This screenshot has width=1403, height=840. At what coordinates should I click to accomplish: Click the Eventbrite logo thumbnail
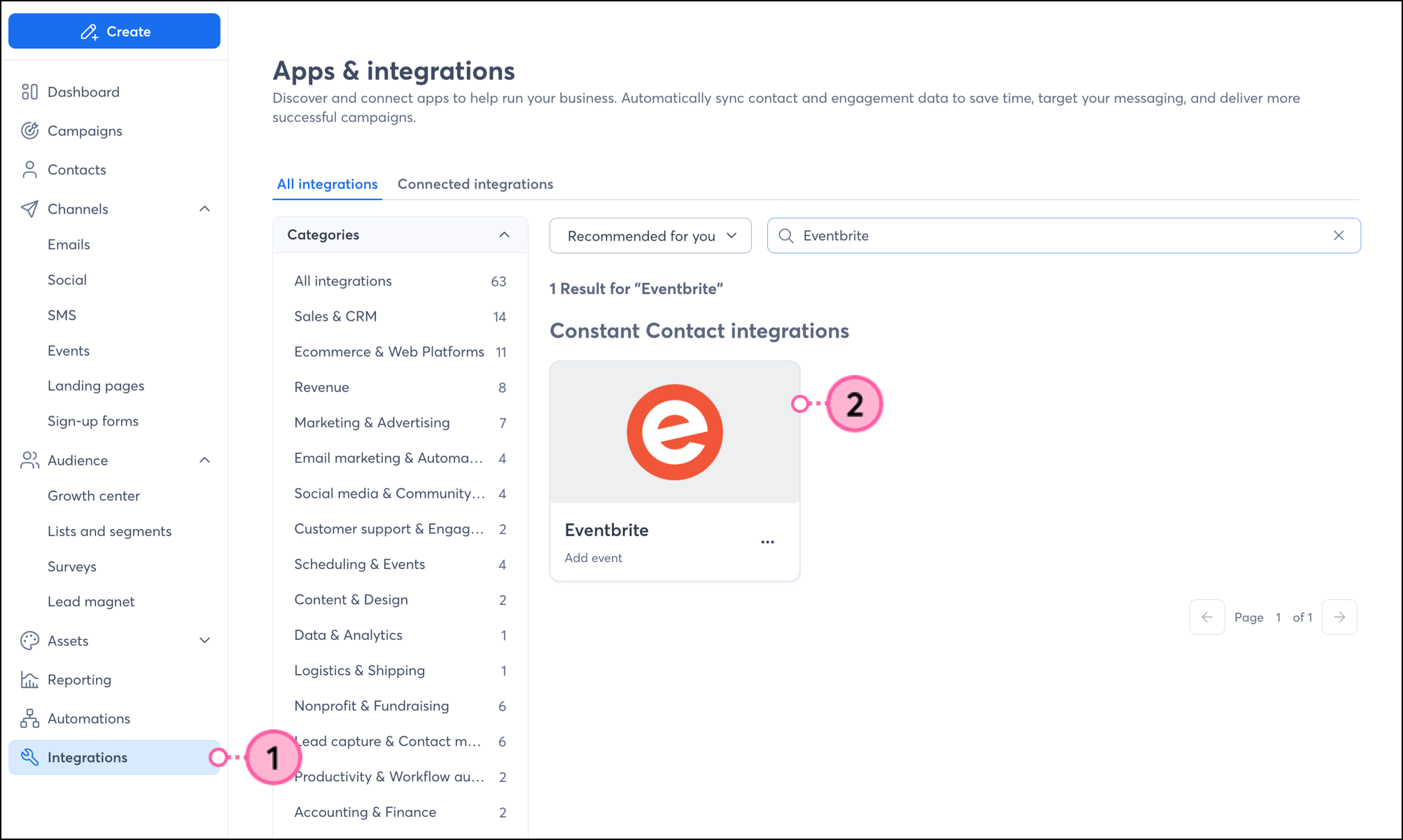click(x=674, y=432)
